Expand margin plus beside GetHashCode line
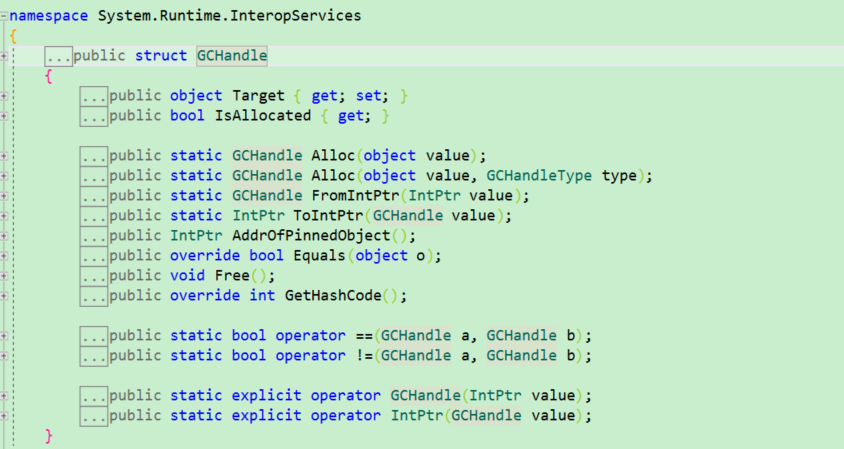This screenshot has width=844, height=449. click(x=3, y=296)
